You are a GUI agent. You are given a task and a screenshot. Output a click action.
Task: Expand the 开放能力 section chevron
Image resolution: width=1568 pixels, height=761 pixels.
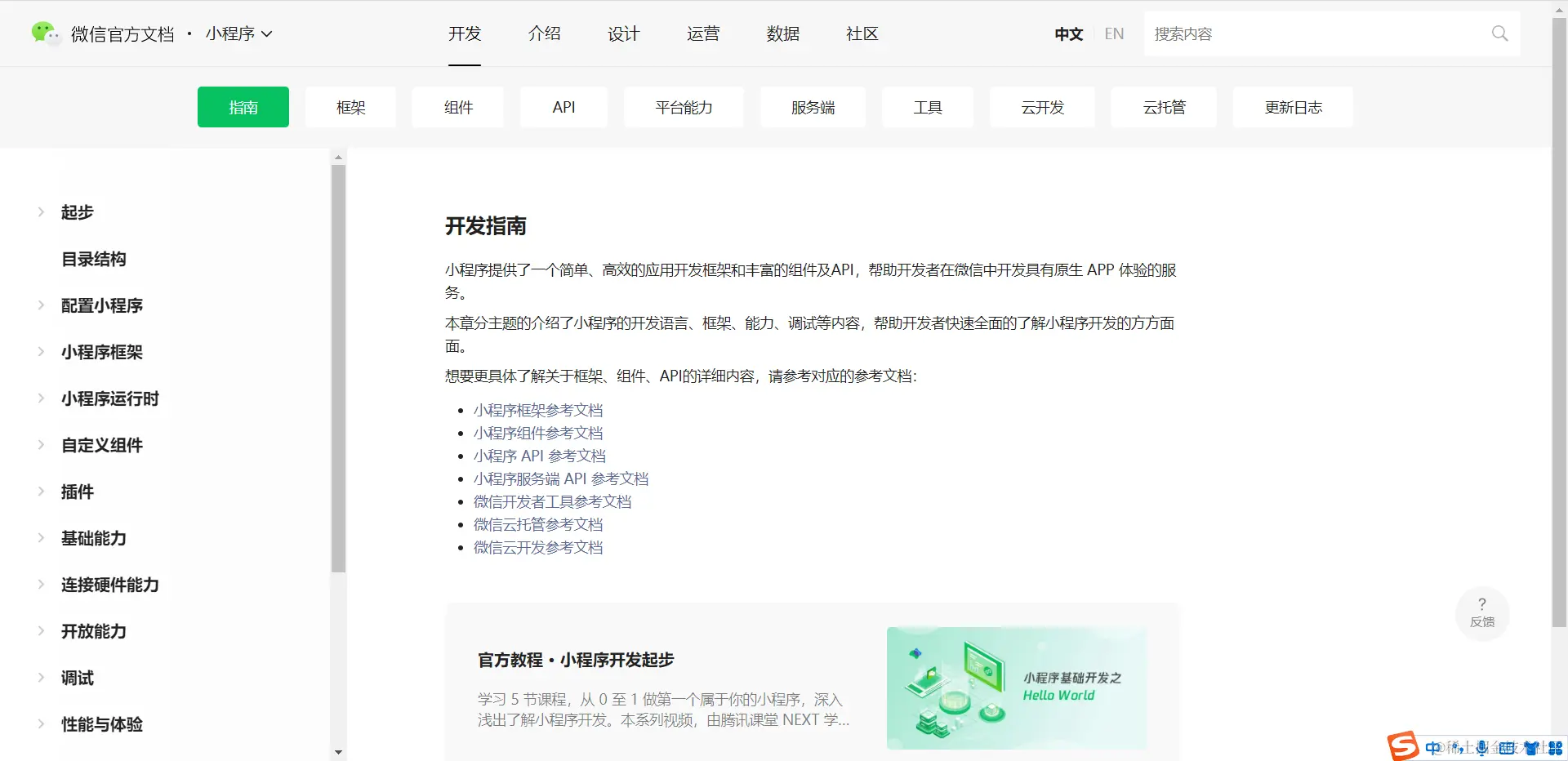coord(41,631)
